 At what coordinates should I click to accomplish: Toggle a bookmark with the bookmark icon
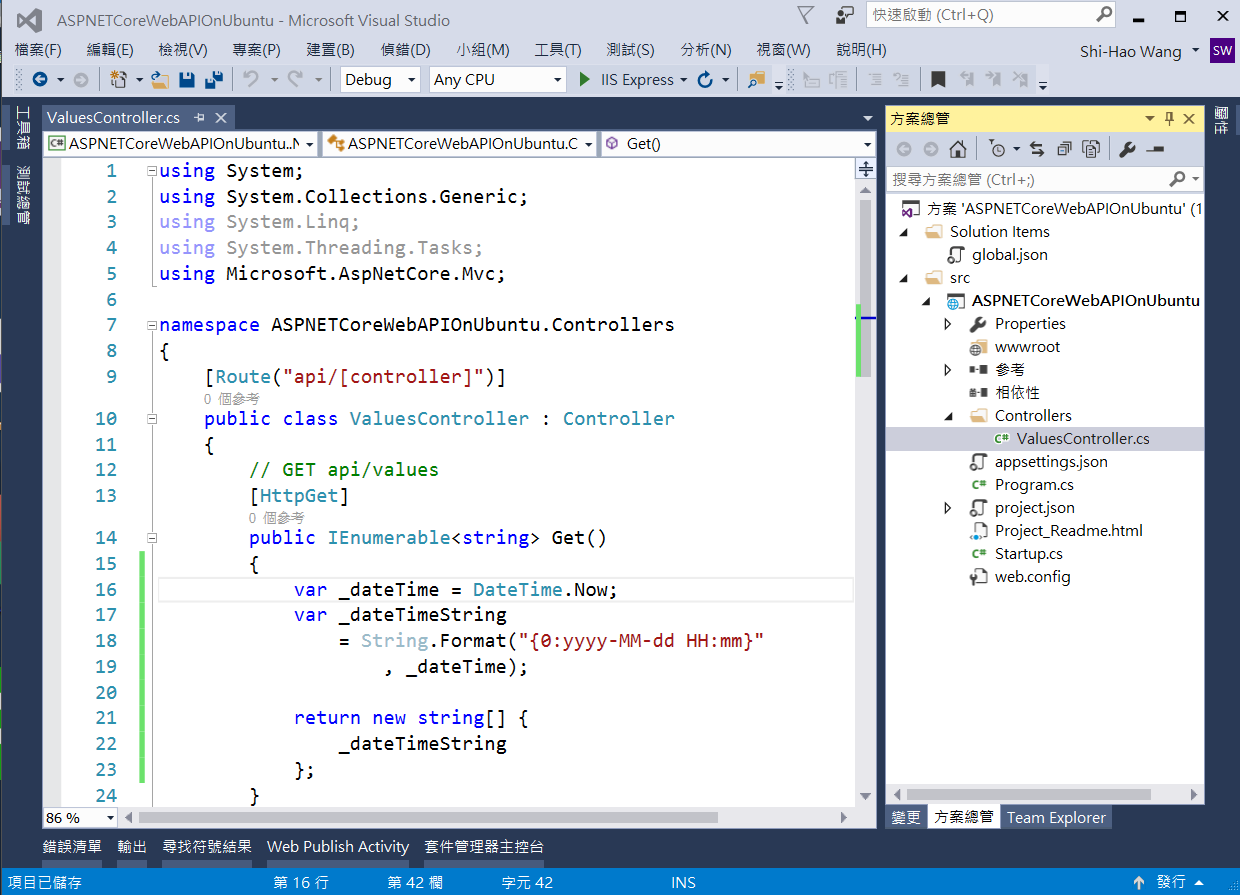point(937,80)
